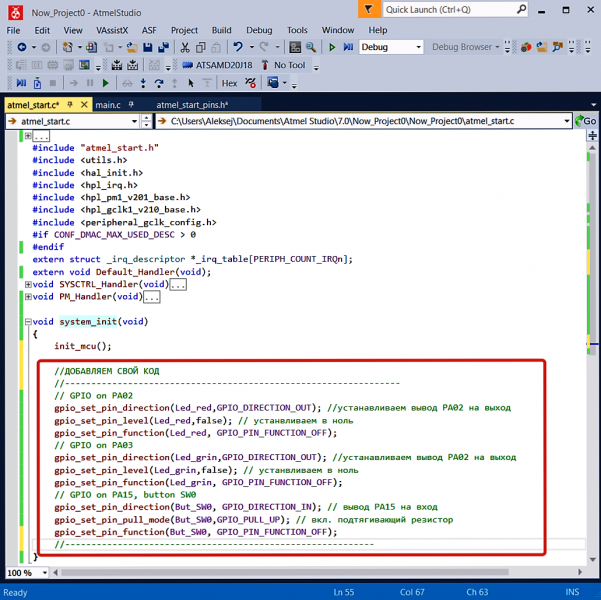Click the vertical scrollbar down arrow

(593, 559)
